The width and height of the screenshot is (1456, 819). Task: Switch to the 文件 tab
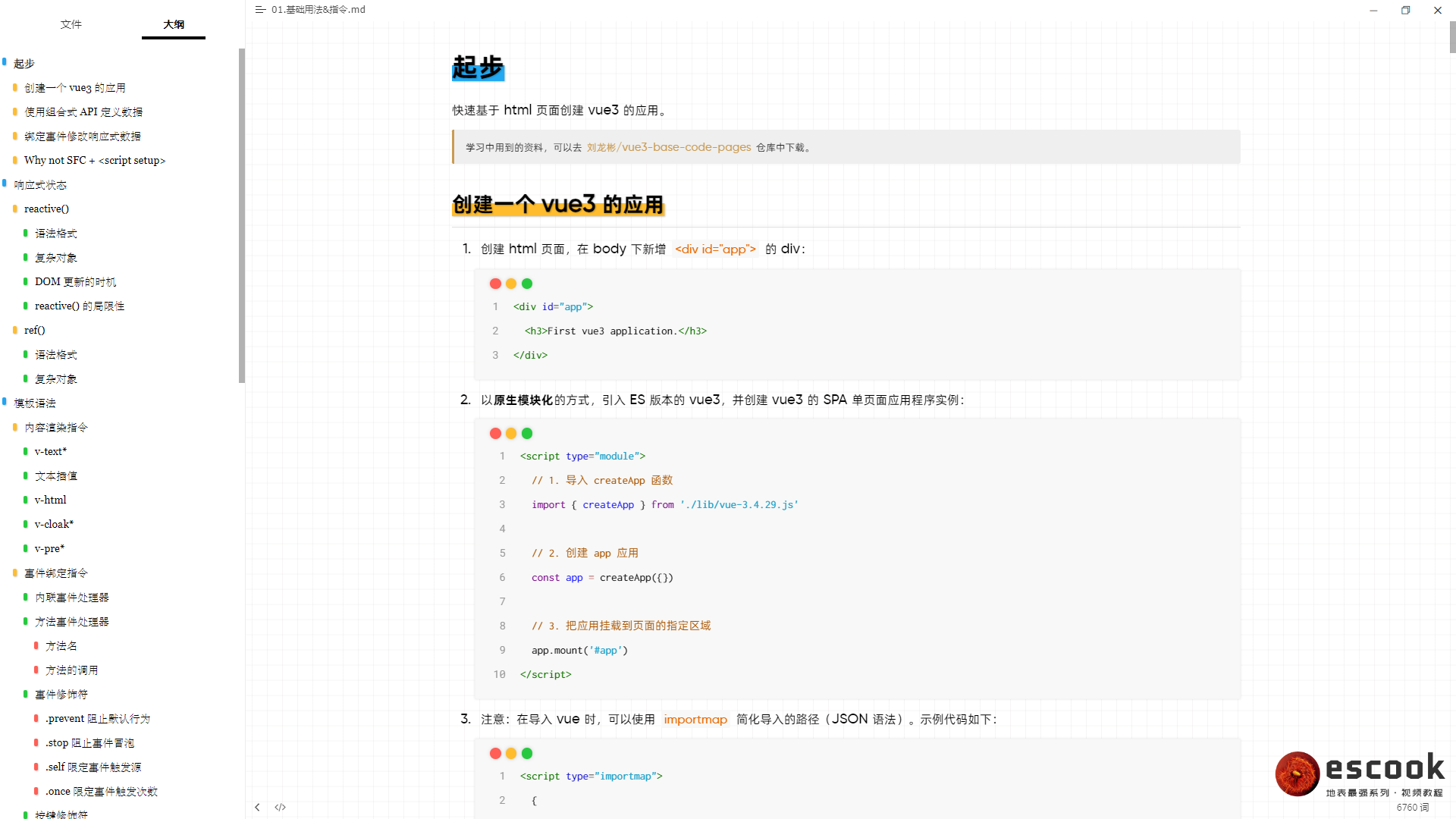coord(71,24)
